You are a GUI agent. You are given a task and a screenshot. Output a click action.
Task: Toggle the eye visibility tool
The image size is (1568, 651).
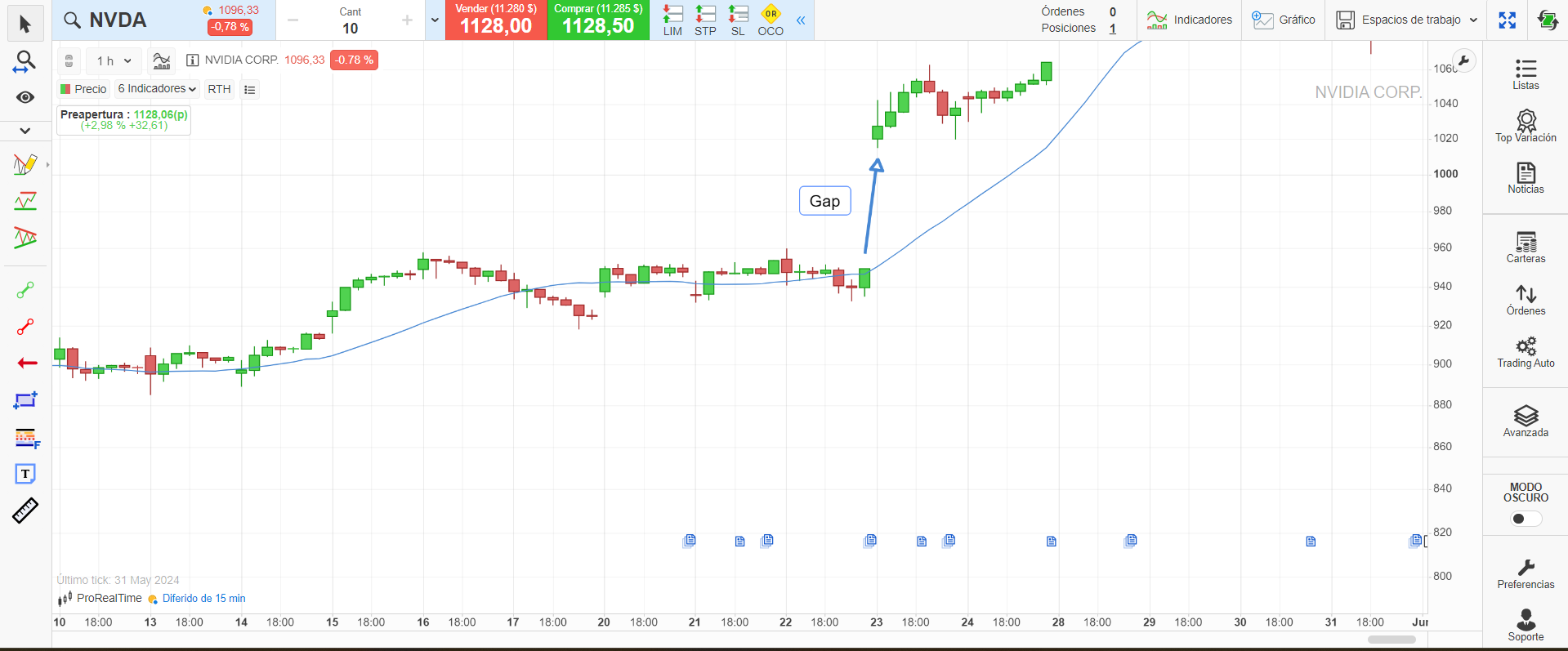[x=25, y=97]
